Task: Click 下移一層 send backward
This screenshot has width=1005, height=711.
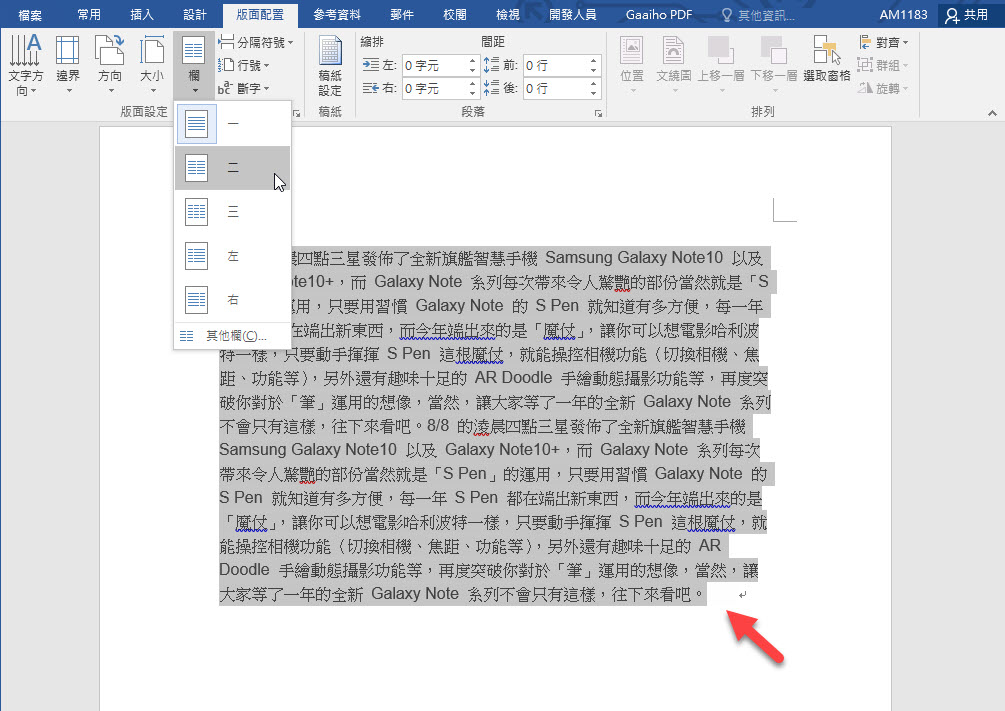Action: point(774,65)
